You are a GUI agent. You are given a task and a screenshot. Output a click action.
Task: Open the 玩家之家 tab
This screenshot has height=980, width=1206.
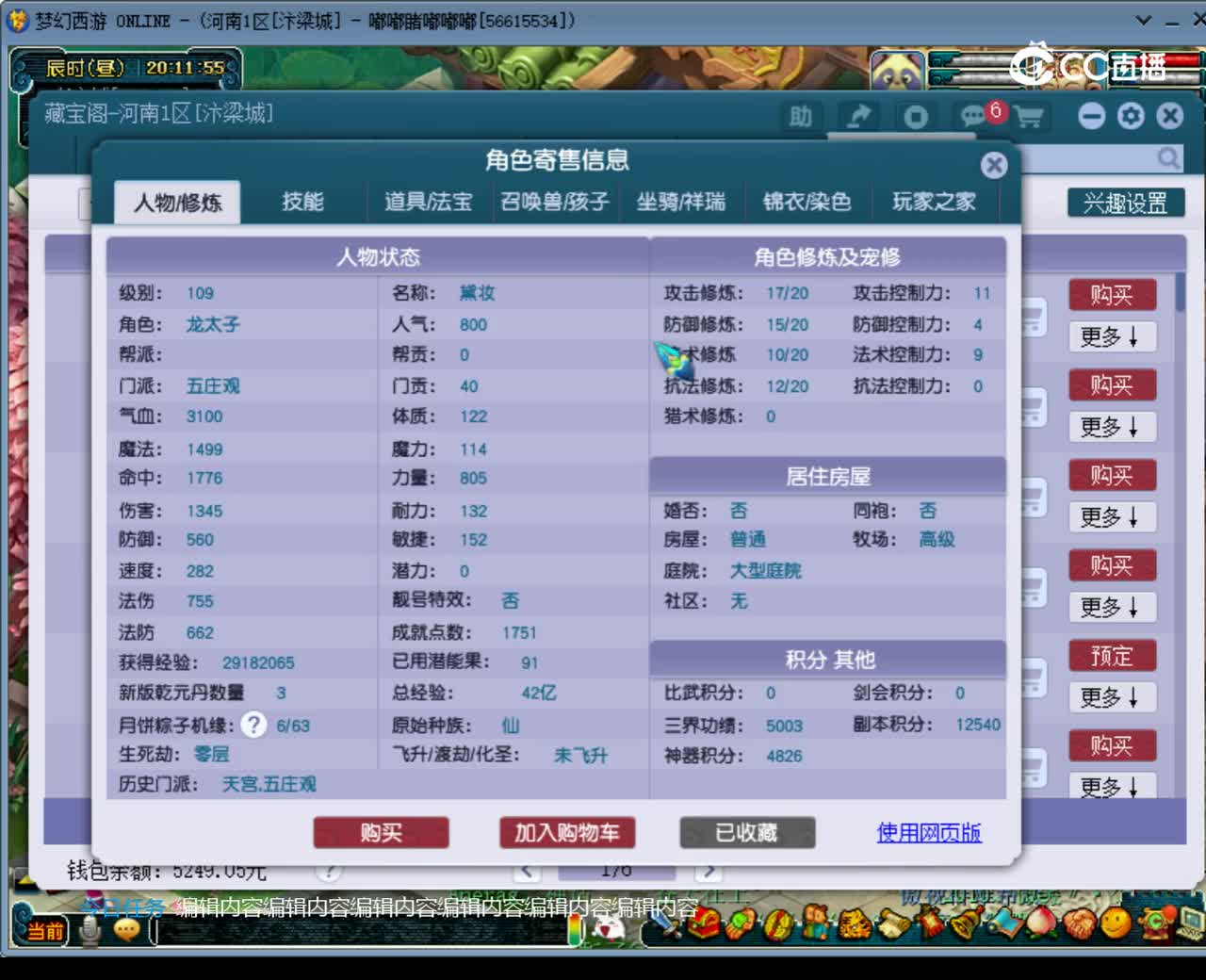point(934,202)
